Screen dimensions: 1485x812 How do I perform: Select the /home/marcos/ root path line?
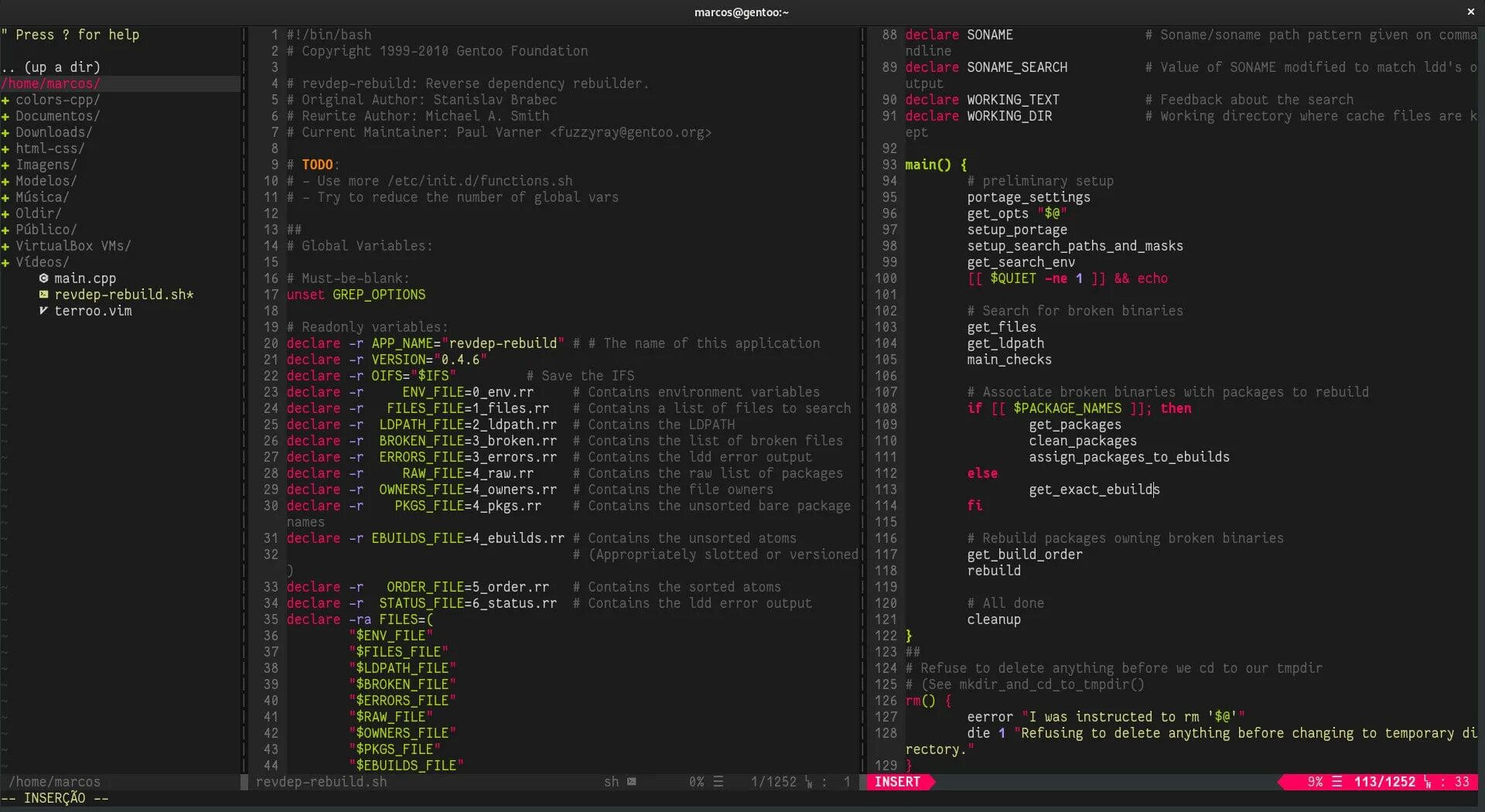tap(120, 84)
